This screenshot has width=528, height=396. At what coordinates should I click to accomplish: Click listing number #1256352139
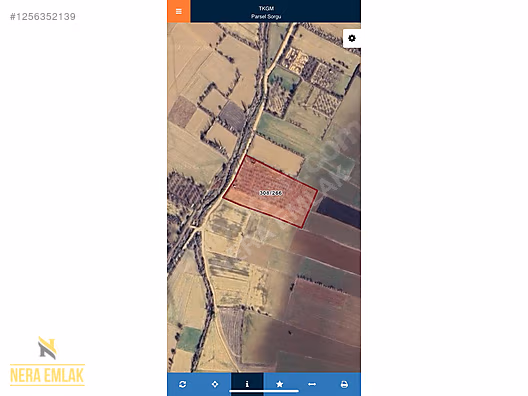pyautogui.click(x=43, y=17)
